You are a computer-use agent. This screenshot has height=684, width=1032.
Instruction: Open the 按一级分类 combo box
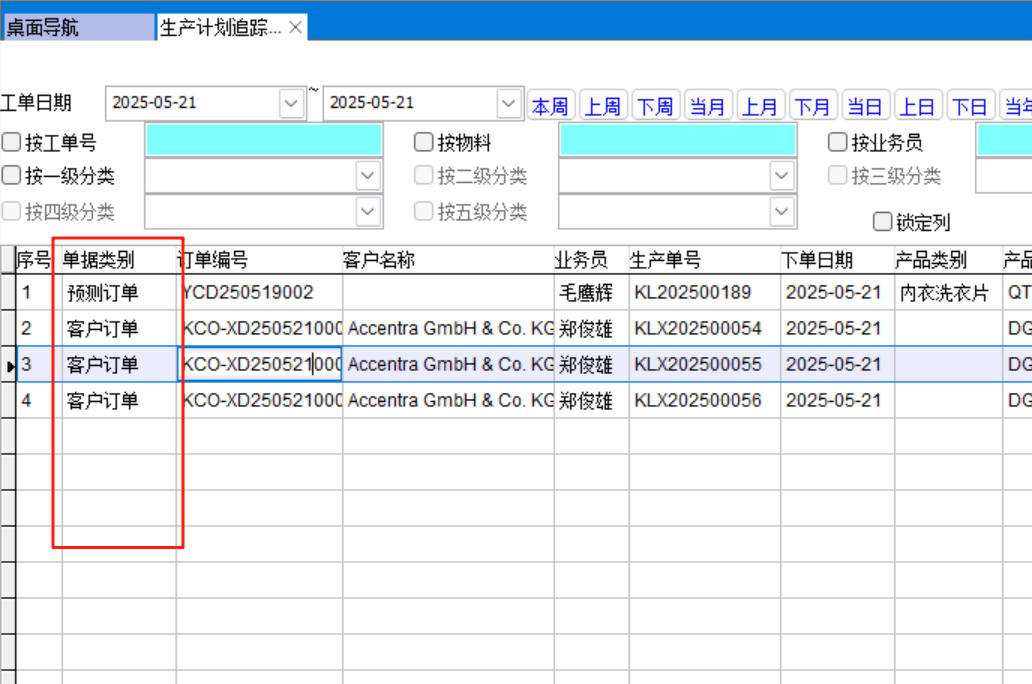[x=366, y=177]
